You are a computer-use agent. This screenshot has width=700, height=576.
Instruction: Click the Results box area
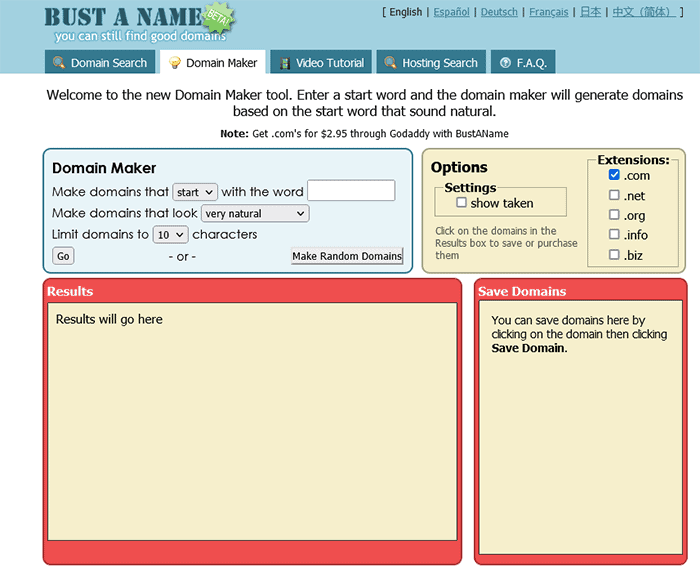(x=252, y=422)
